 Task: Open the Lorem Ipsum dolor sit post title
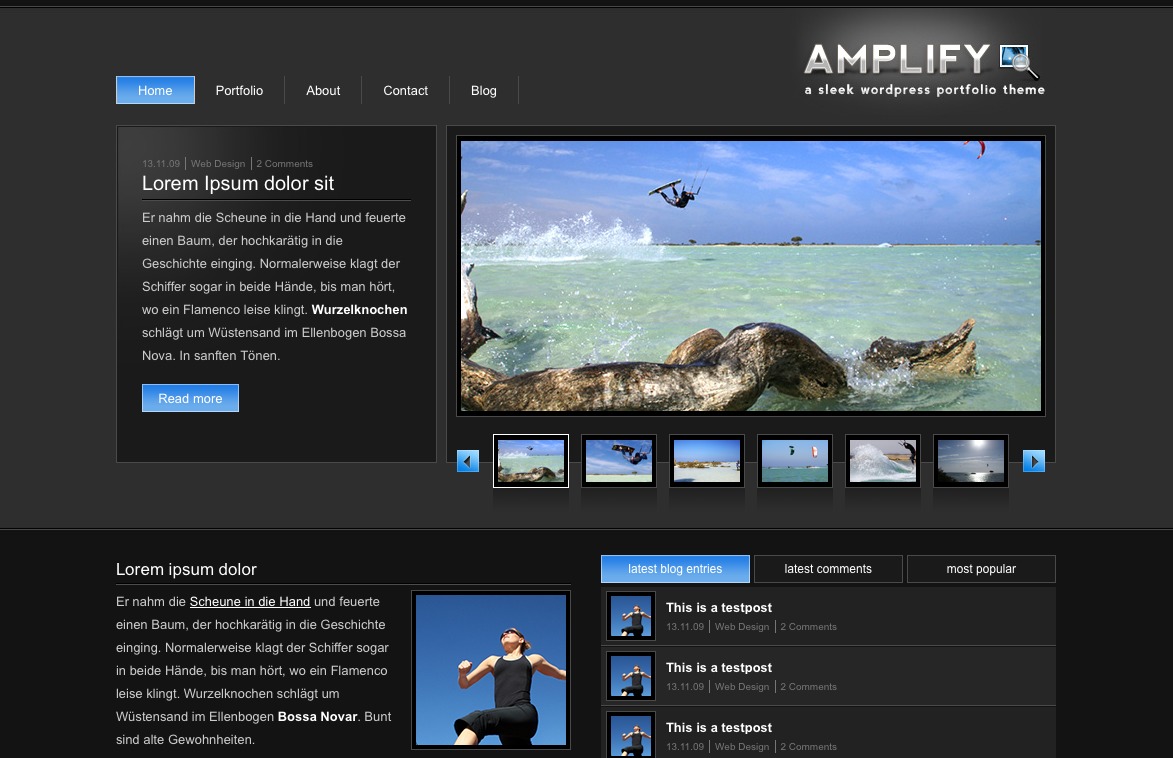pyautogui.click(x=238, y=183)
